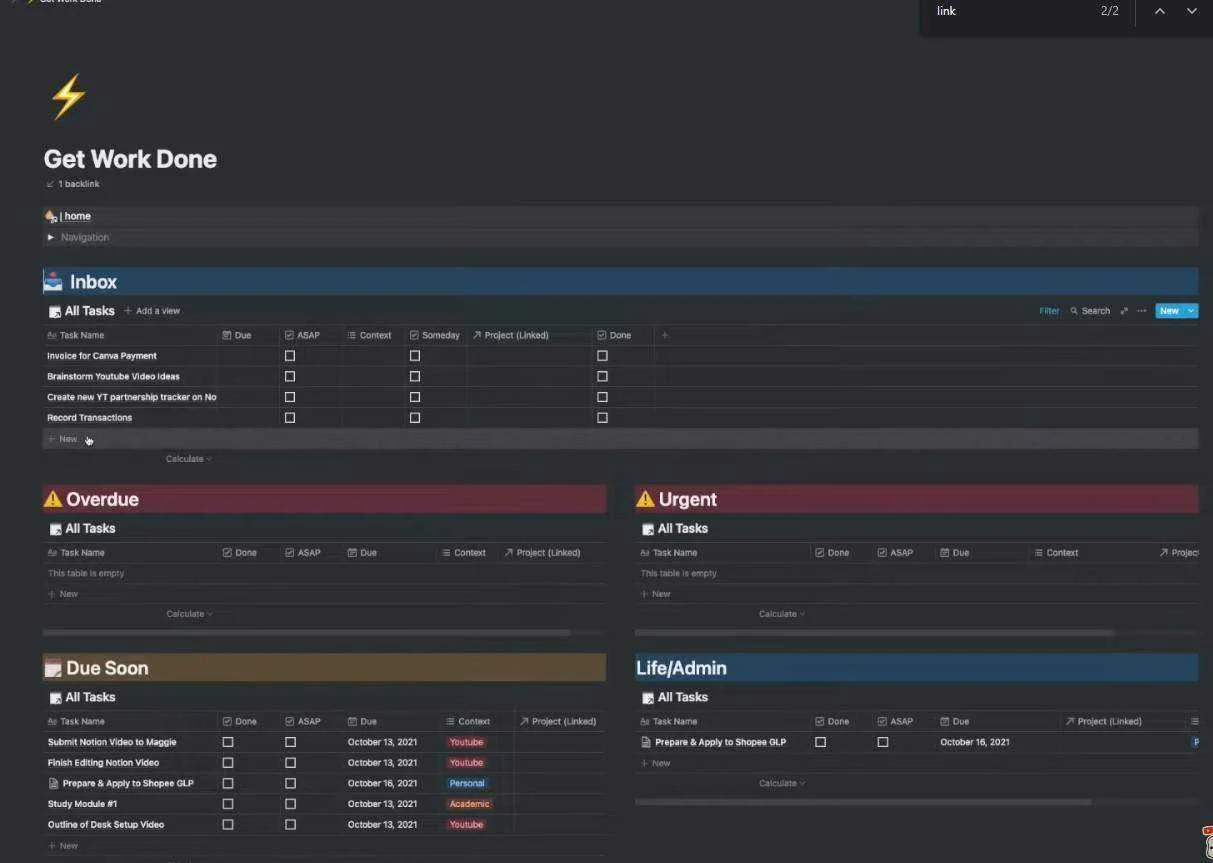Open dropdown arrow beside blue New button
This screenshot has height=863, width=1213.
(x=1191, y=311)
